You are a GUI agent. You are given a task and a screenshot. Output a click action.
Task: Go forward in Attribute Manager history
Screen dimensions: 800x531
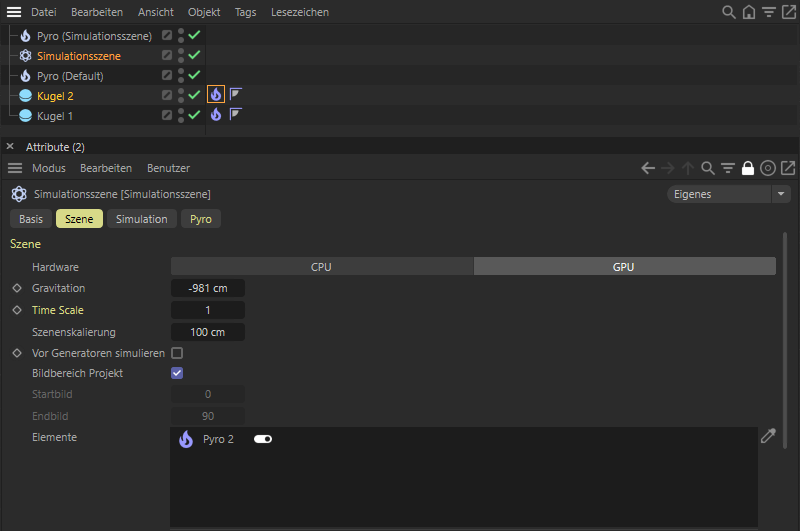[x=668, y=168]
